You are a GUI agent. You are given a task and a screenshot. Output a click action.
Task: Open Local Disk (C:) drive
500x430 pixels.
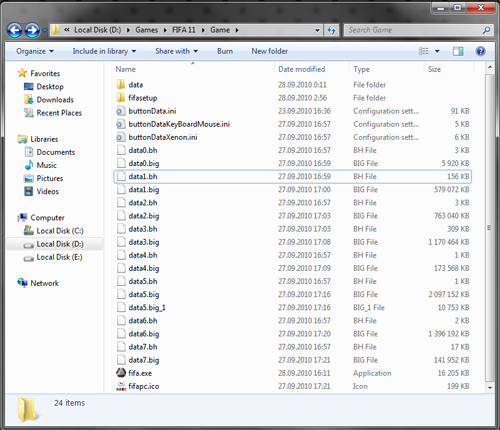point(60,231)
